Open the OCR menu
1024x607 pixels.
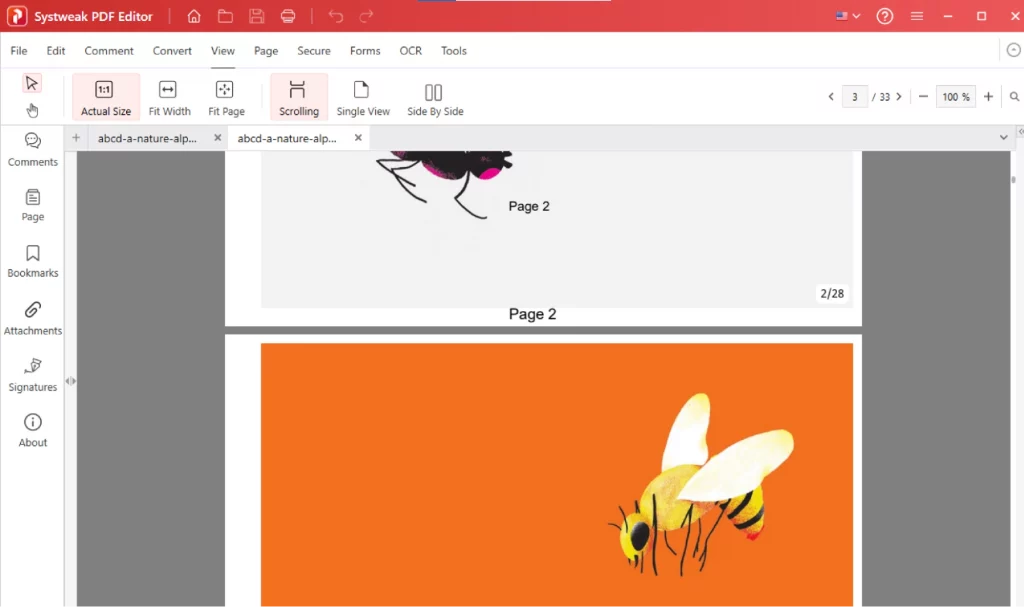[410, 51]
